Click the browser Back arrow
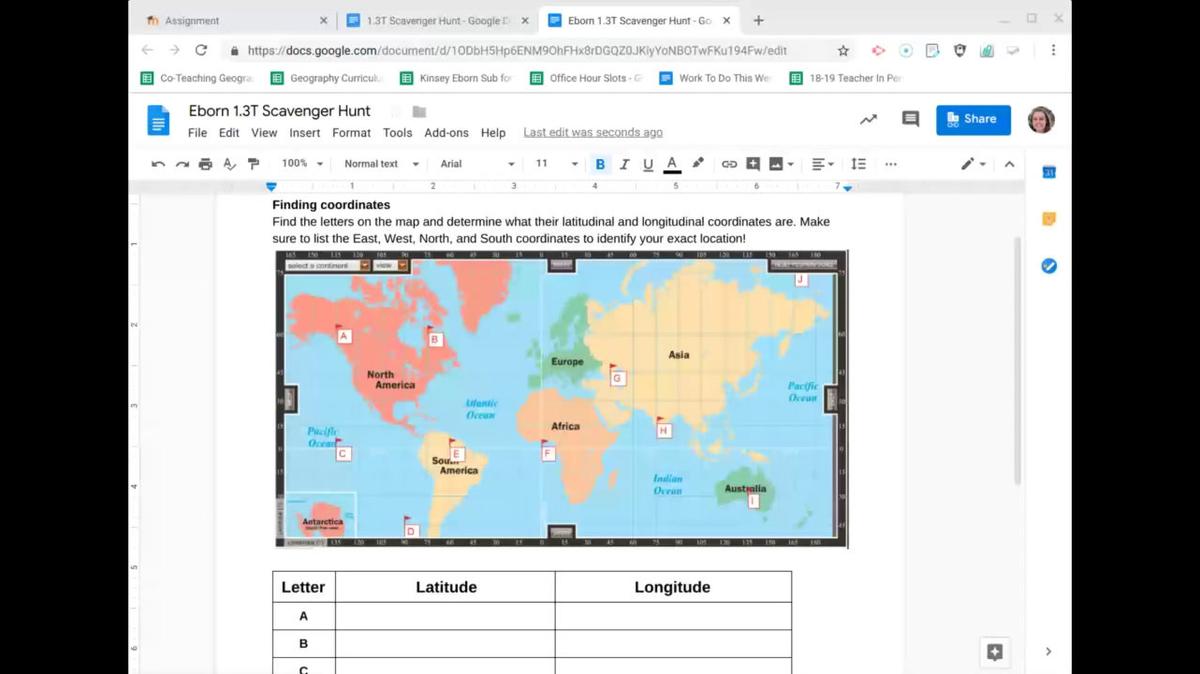This screenshot has height=674, width=1200. coord(148,50)
